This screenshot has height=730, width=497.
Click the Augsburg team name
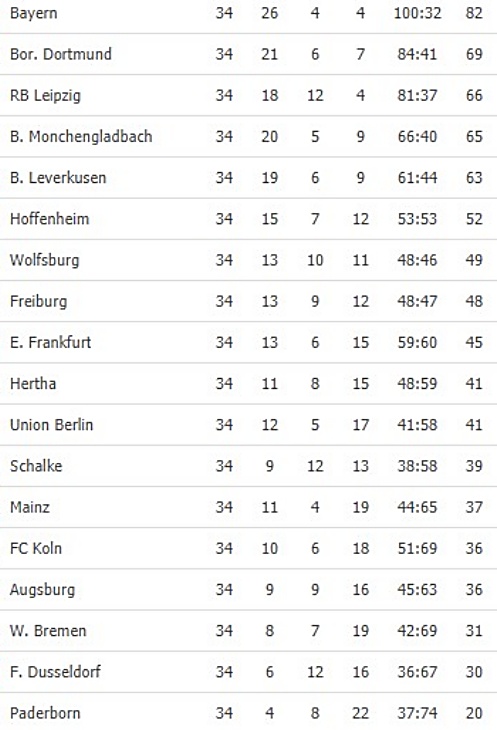(42, 590)
